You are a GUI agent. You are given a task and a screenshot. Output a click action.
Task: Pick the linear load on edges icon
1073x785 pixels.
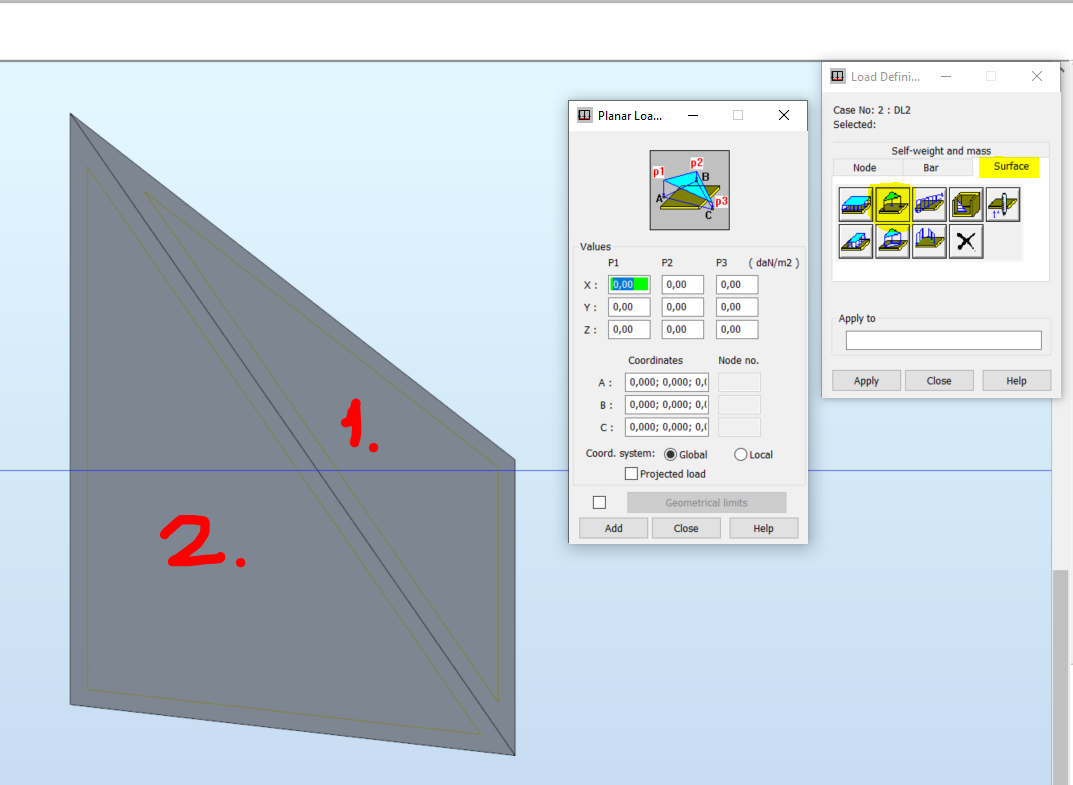pos(928,203)
